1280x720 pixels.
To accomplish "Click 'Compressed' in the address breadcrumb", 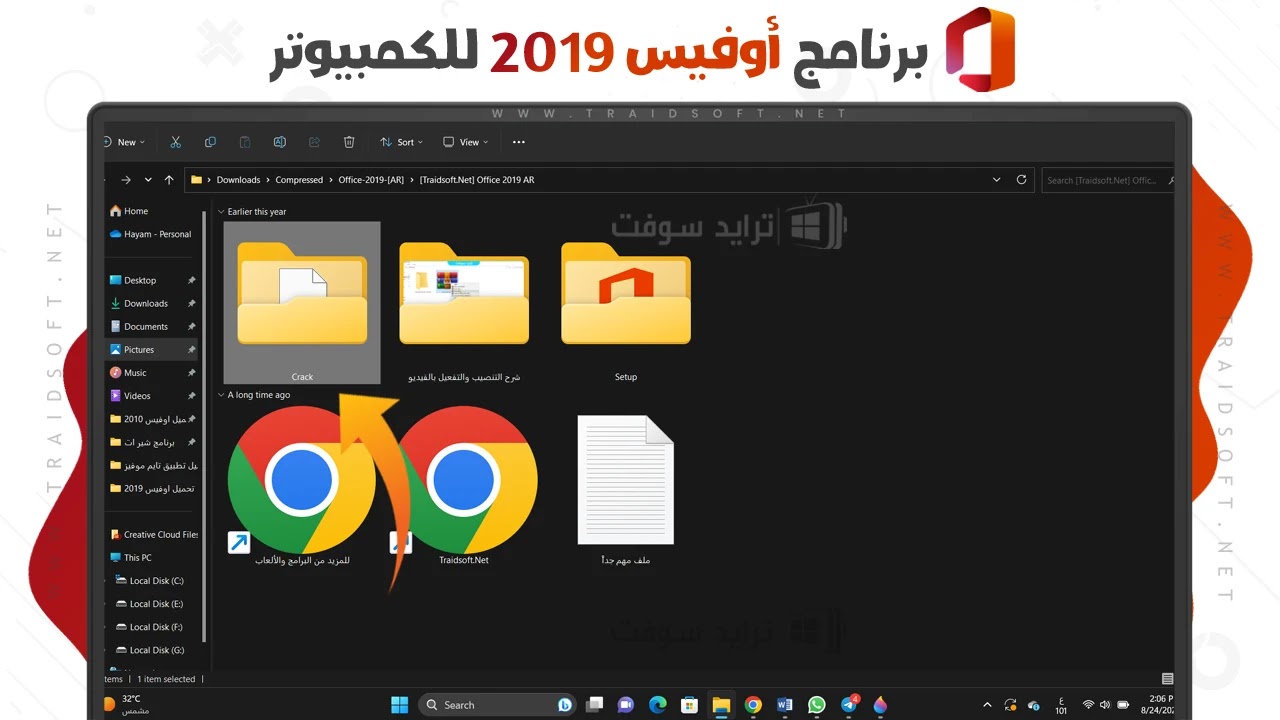I will pyautogui.click(x=299, y=180).
